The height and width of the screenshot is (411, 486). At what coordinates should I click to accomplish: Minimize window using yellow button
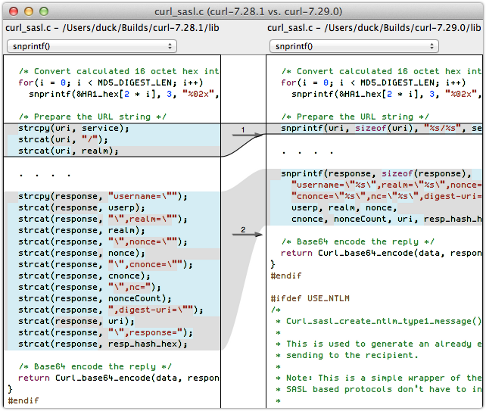29,11
